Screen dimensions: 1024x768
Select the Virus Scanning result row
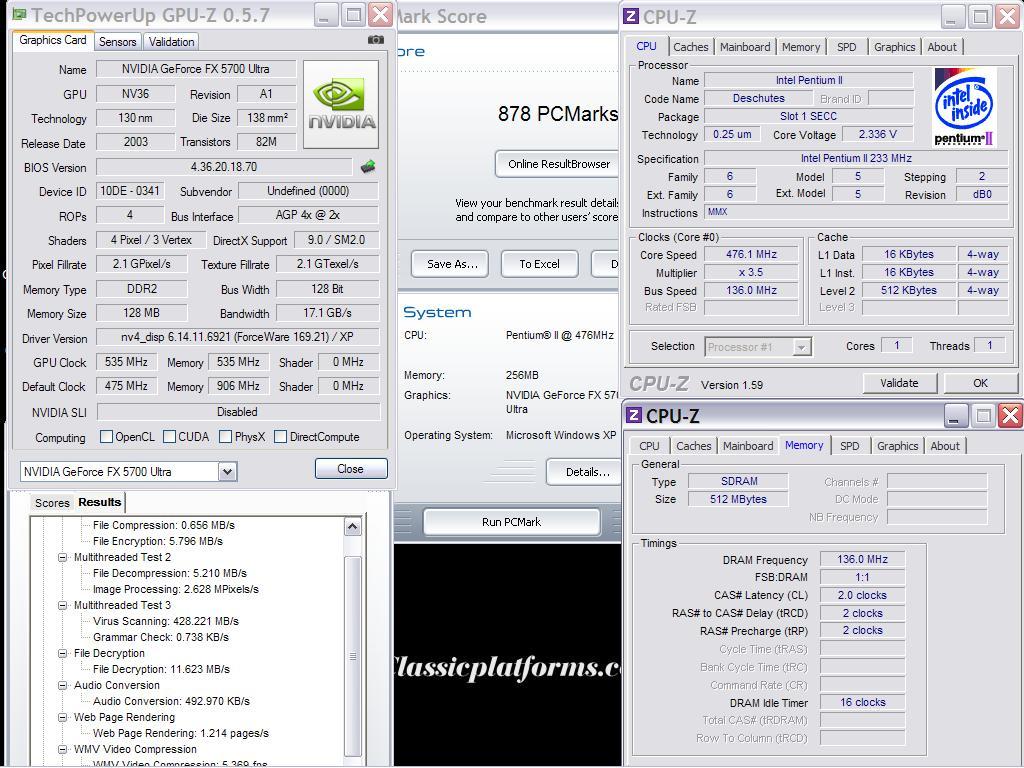(166, 621)
